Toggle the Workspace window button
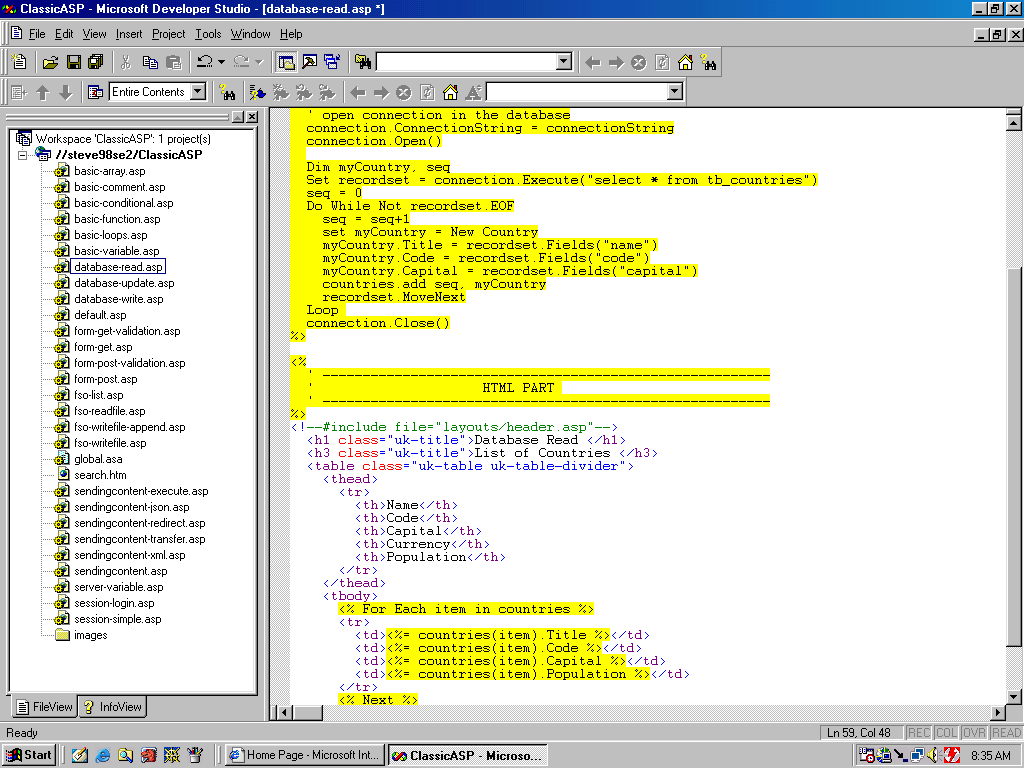Viewport: 1024px width, 768px height. coord(286,62)
